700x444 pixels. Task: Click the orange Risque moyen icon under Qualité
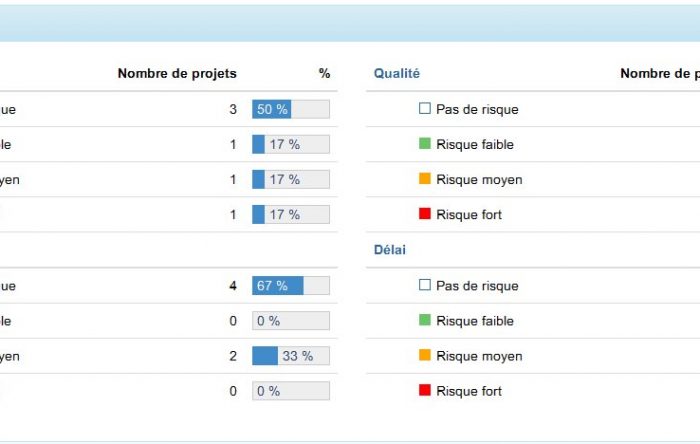coord(425,178)
